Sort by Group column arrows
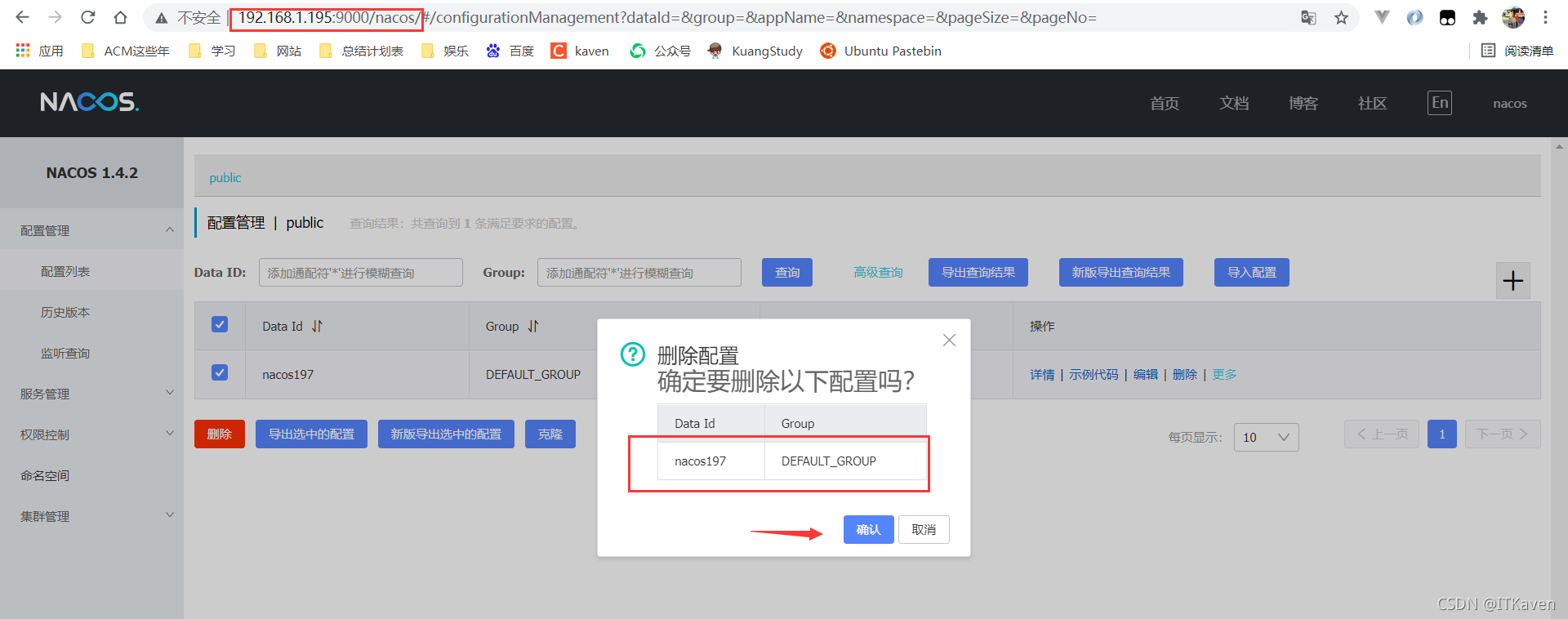 (533, 326)
